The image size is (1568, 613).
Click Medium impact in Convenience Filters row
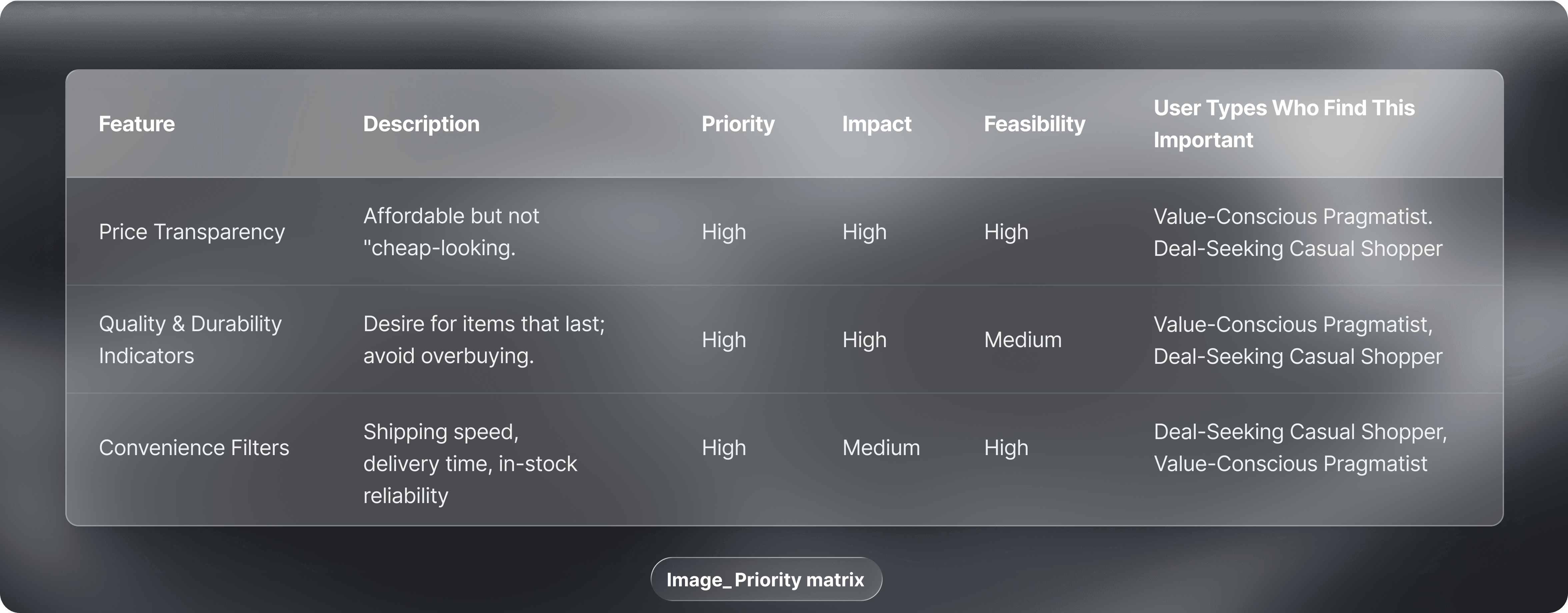coord(881,447)
